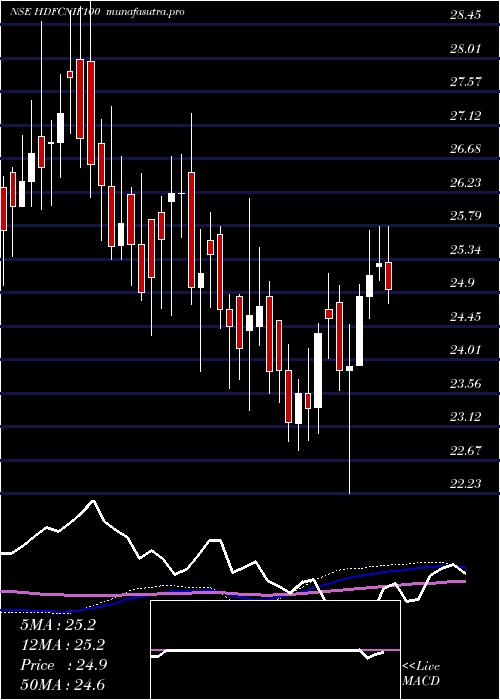
Task: Click the Price : 24.9 readout
Action: click(63, 665)
